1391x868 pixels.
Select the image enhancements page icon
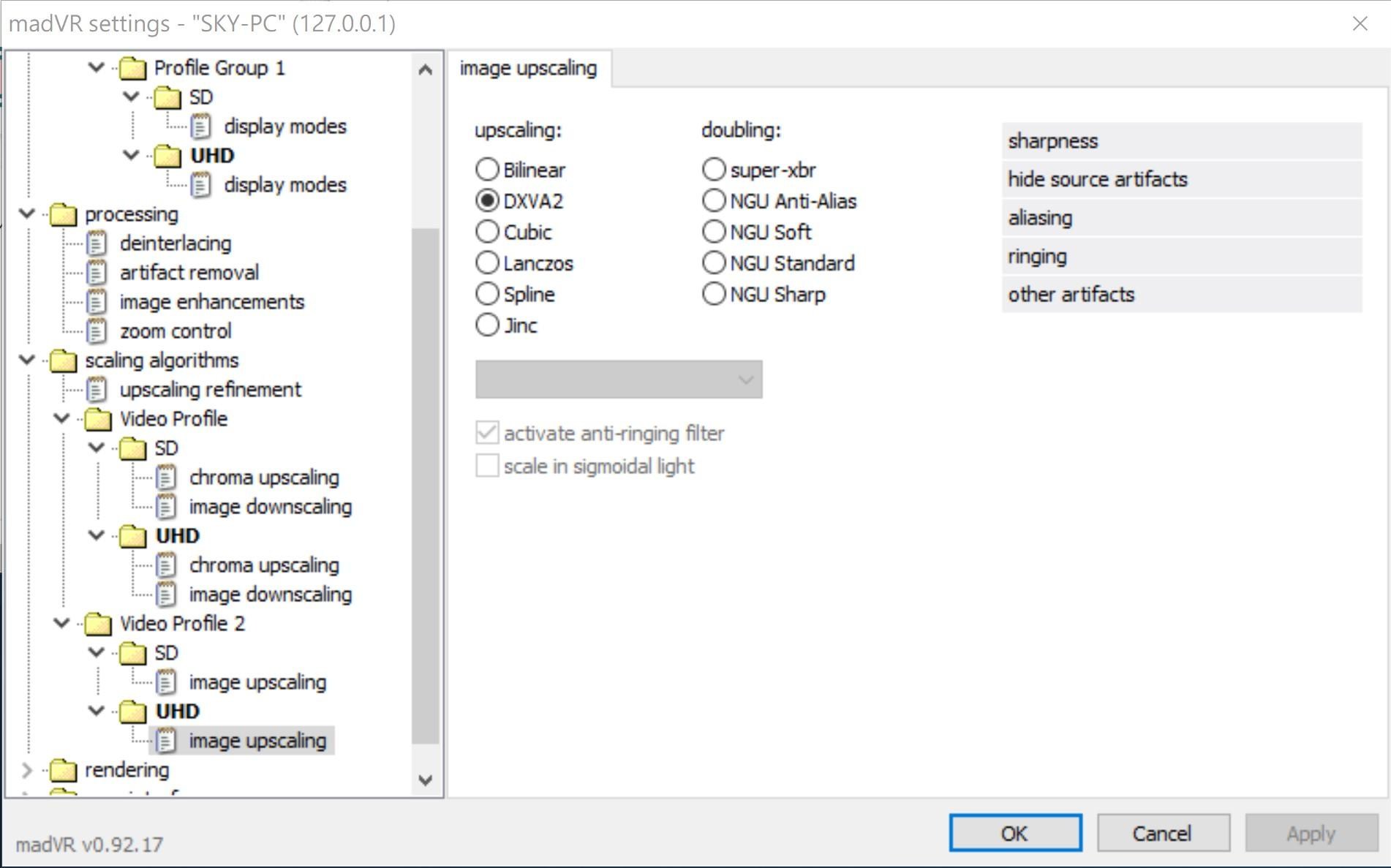coord(97,302)
